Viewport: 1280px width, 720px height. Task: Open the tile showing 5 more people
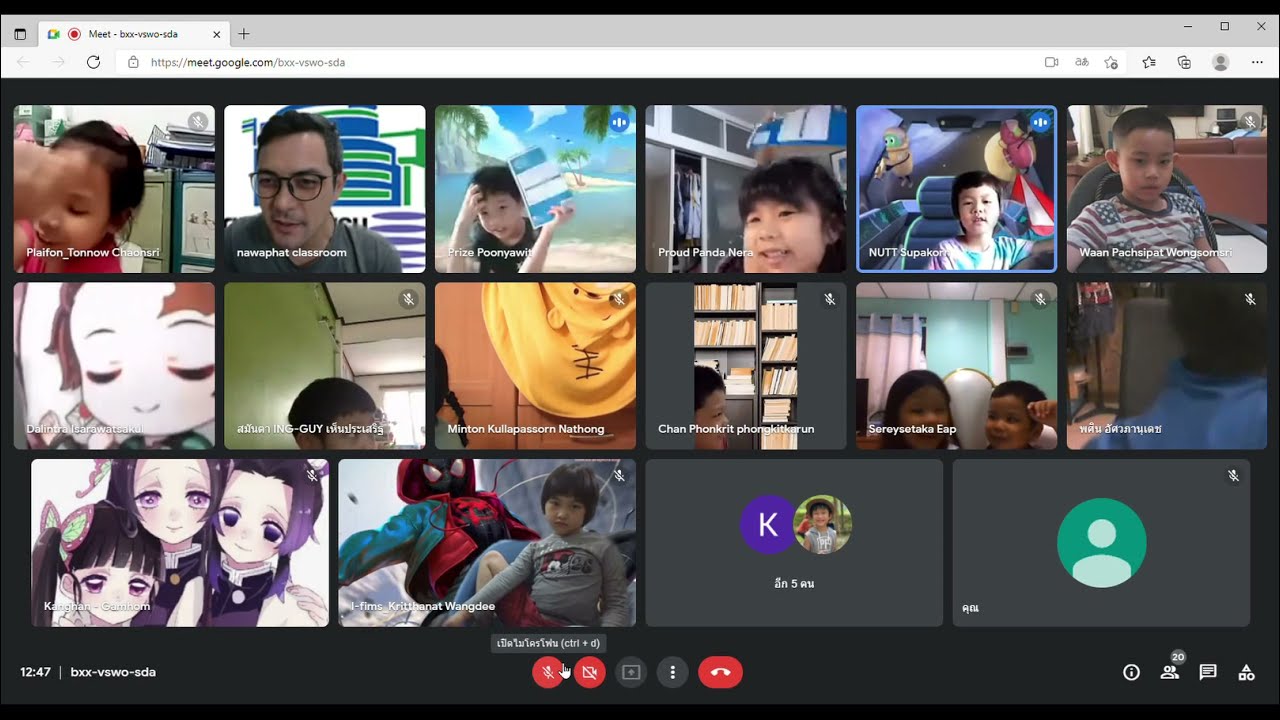(794, 543)
